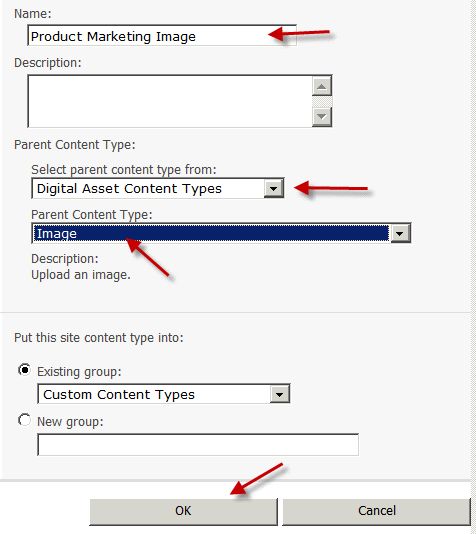Click the Description scrollbar up arrow
The image size is (476, 534).
click(x=322, y=86)
